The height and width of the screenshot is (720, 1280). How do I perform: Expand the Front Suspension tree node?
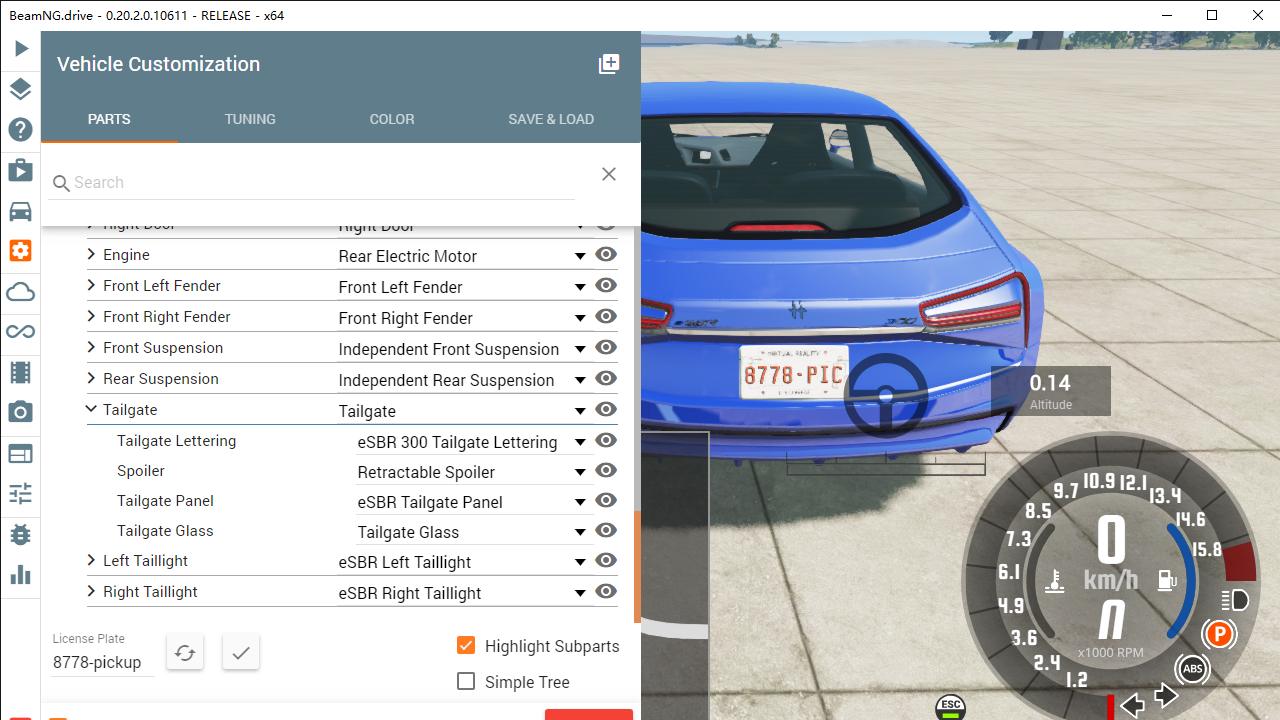[91, 348]
